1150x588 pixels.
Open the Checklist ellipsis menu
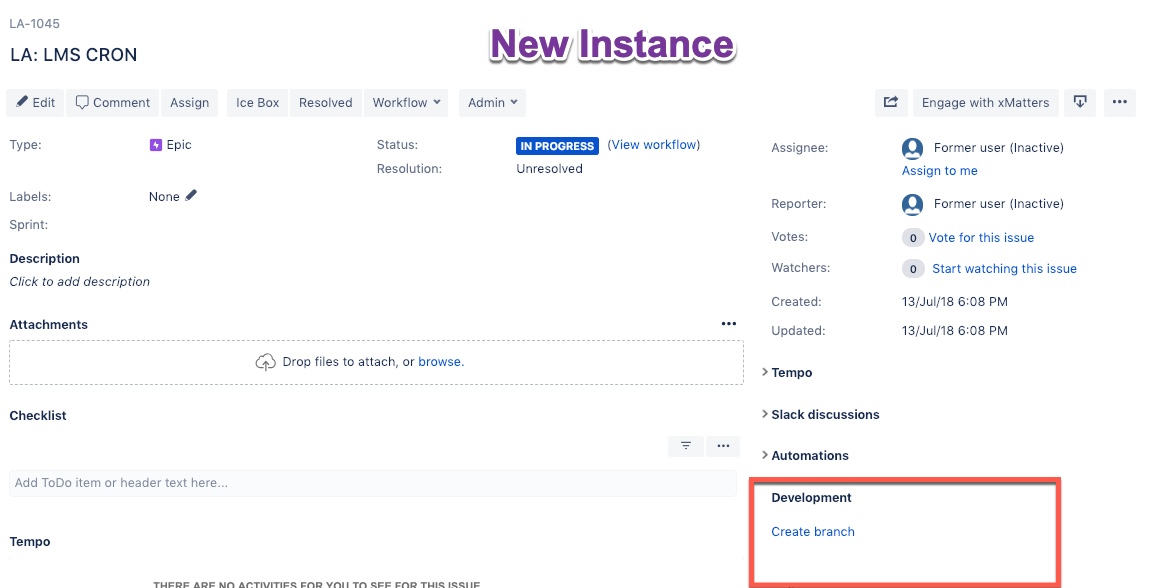coord(723,446)
